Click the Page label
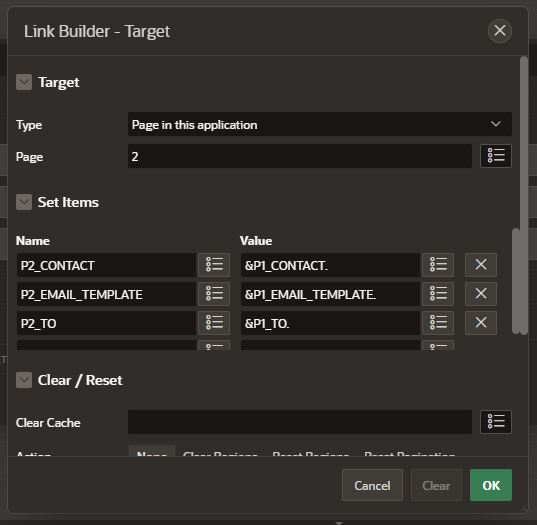This screenshot has width=537, height=525. coord(29,157)
